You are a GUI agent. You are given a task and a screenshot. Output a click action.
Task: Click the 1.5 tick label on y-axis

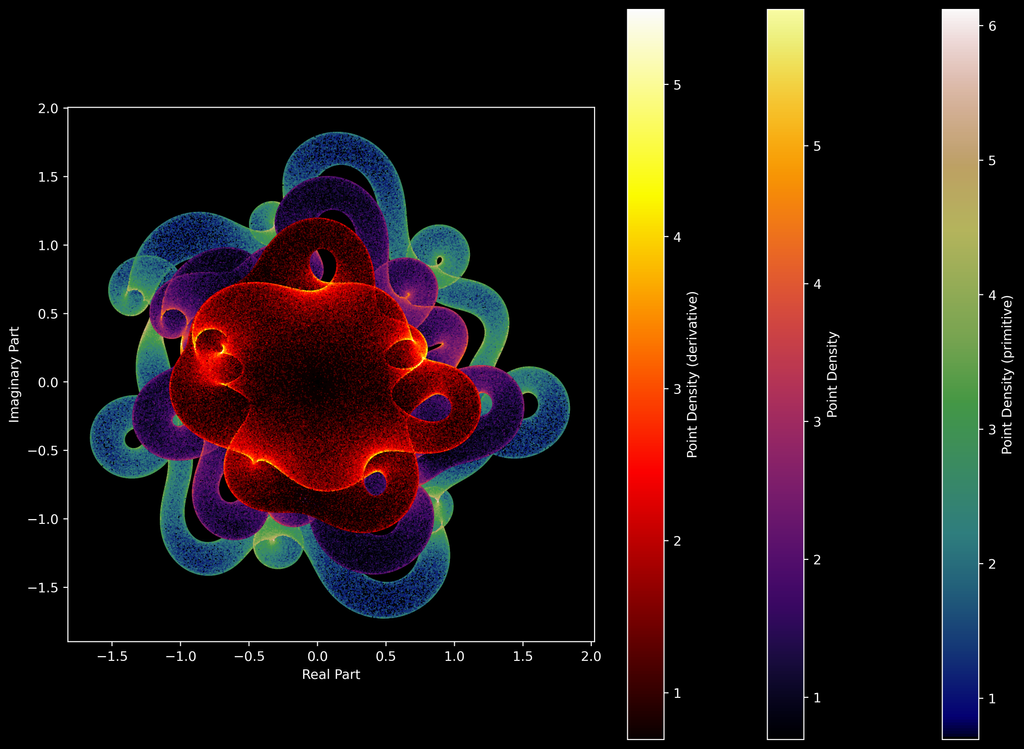pyautogui.click(x=46, y=177)
